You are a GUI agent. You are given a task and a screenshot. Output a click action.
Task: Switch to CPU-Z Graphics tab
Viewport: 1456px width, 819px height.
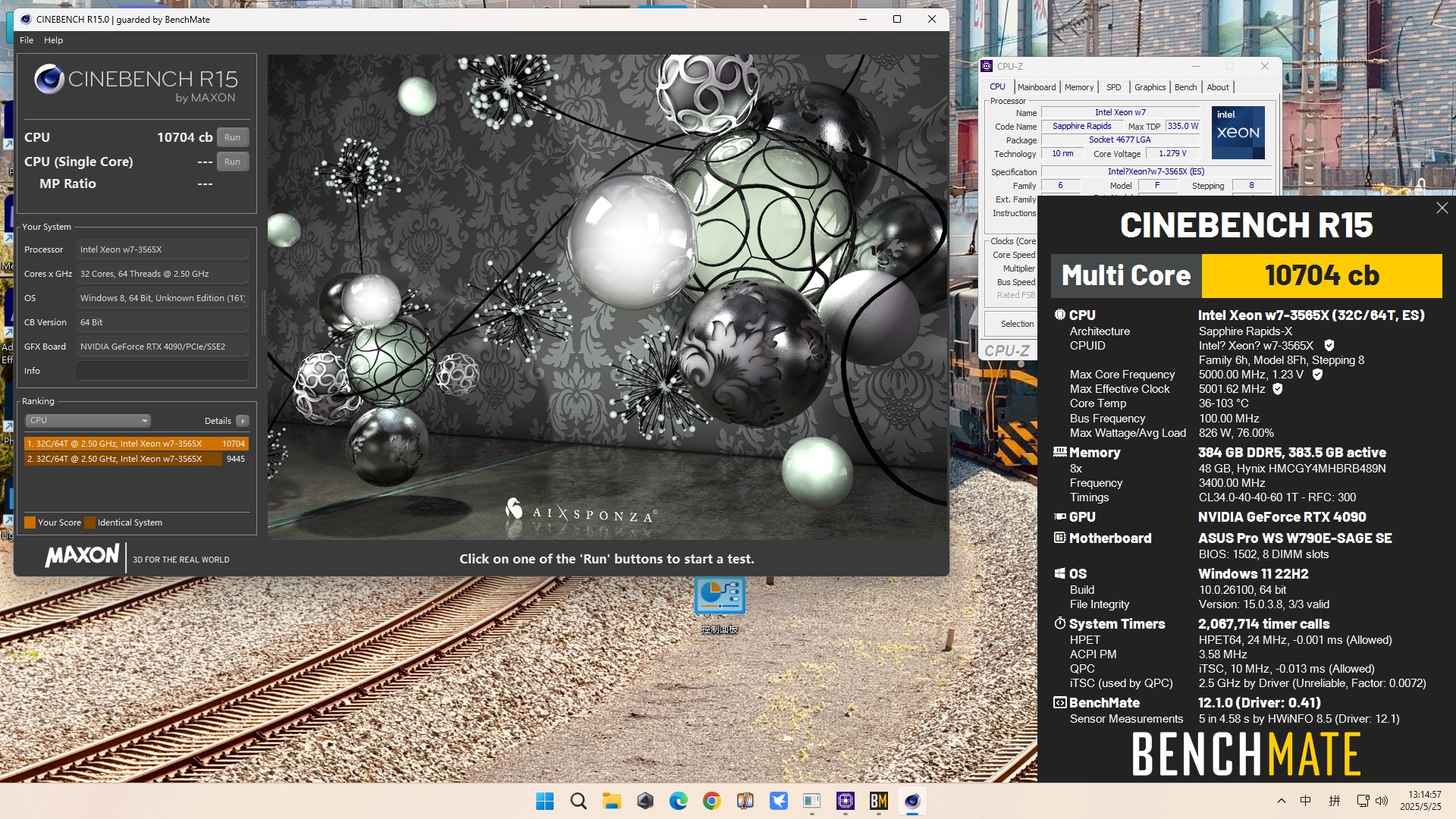coord(1150,87)
